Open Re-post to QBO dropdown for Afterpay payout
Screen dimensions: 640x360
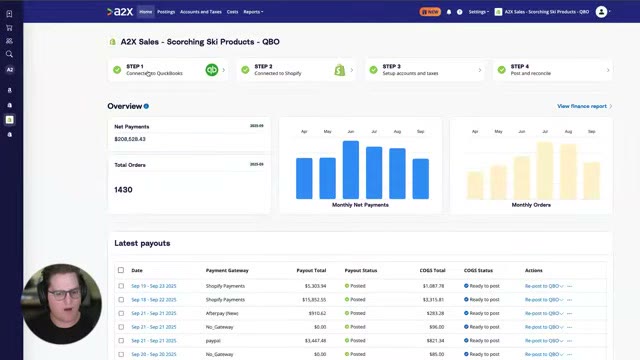click(x=562, y=313)
